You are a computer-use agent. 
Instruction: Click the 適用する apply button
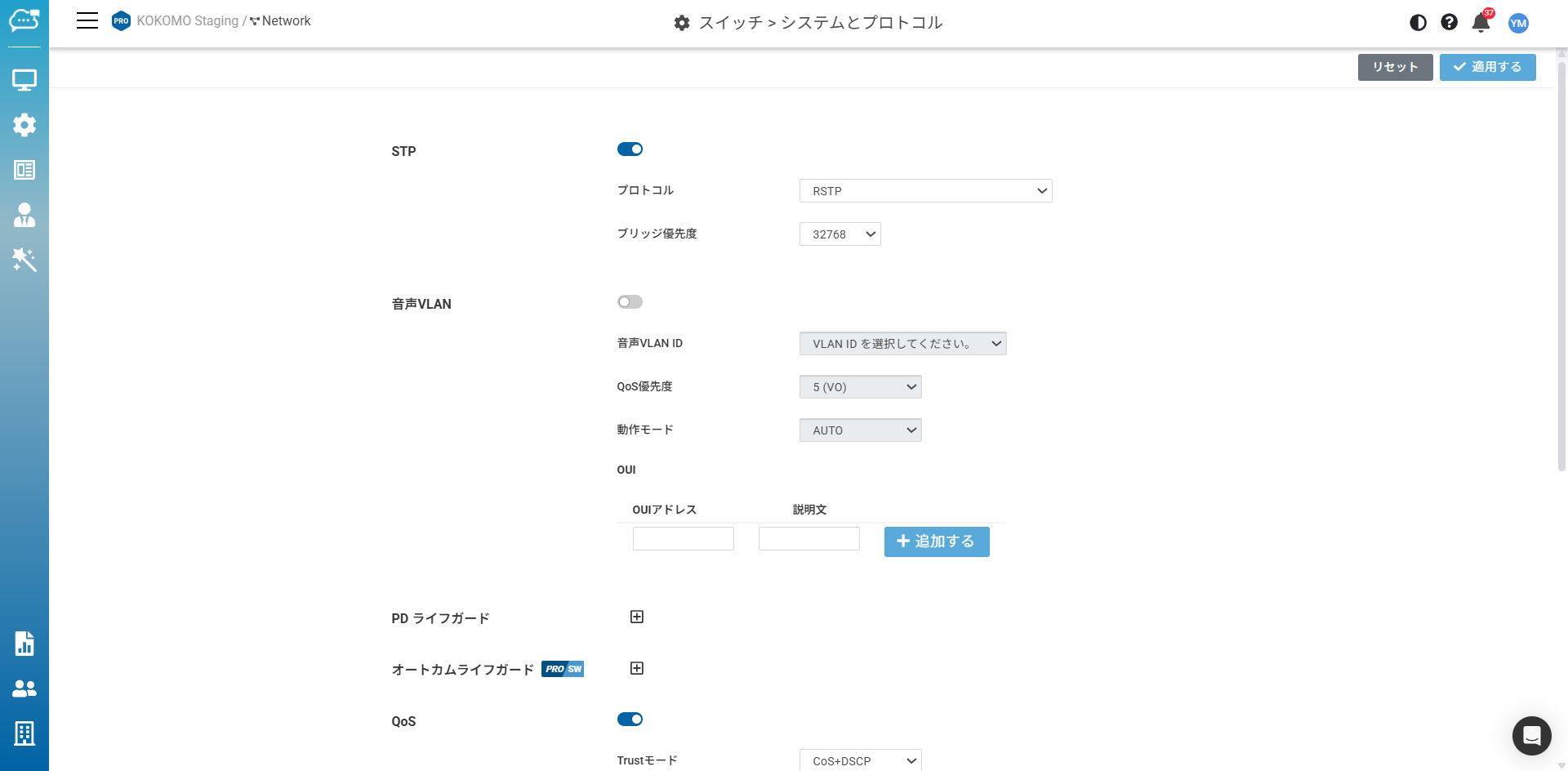coord(1487,67)
